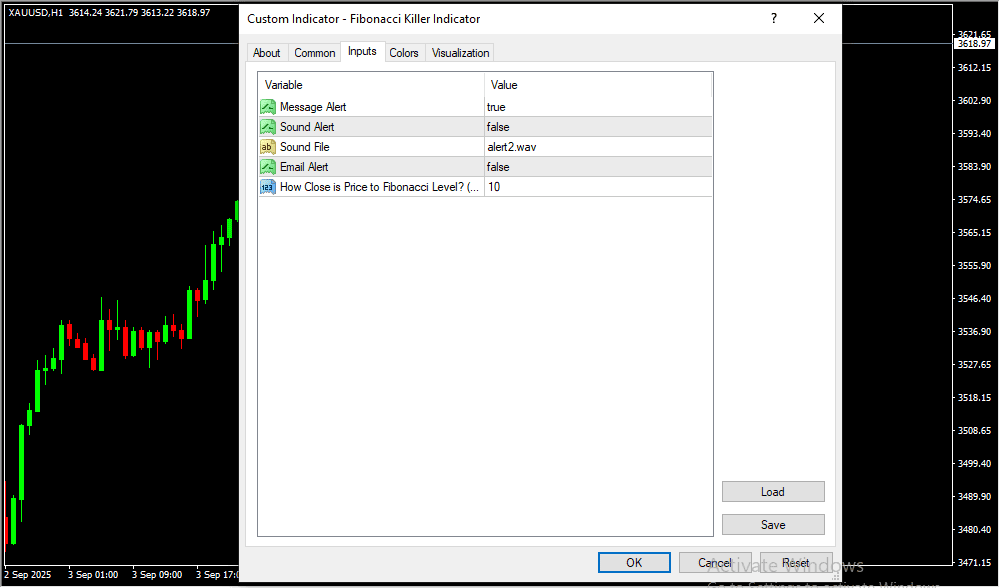
Task: Click the Sound File string icon
Action: (x=268, y=147)
